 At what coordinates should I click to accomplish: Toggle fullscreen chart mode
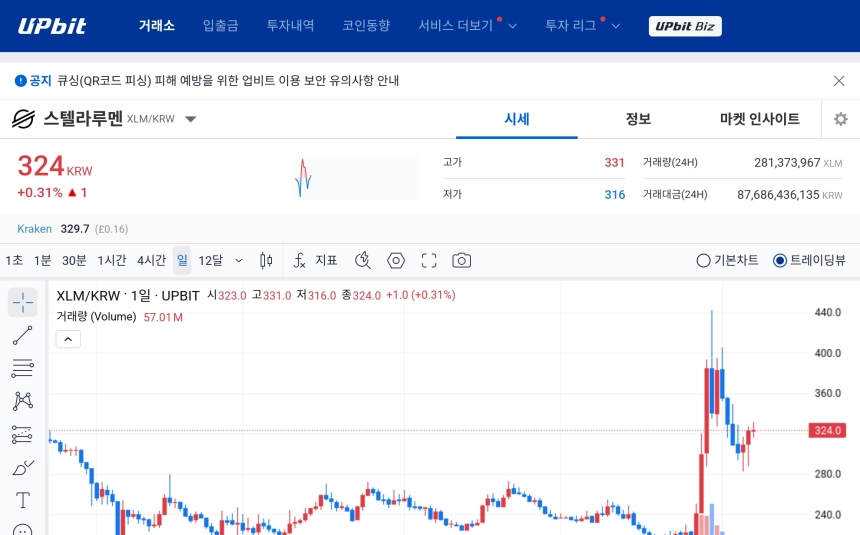[x=429, y=261]
